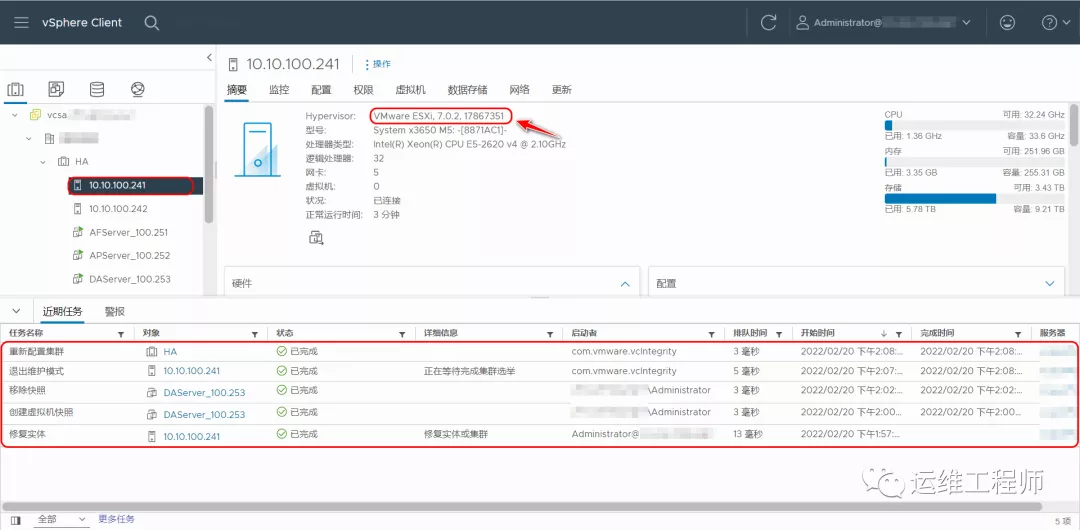Collapse the recent tasks bottom panel

(16, 311)
